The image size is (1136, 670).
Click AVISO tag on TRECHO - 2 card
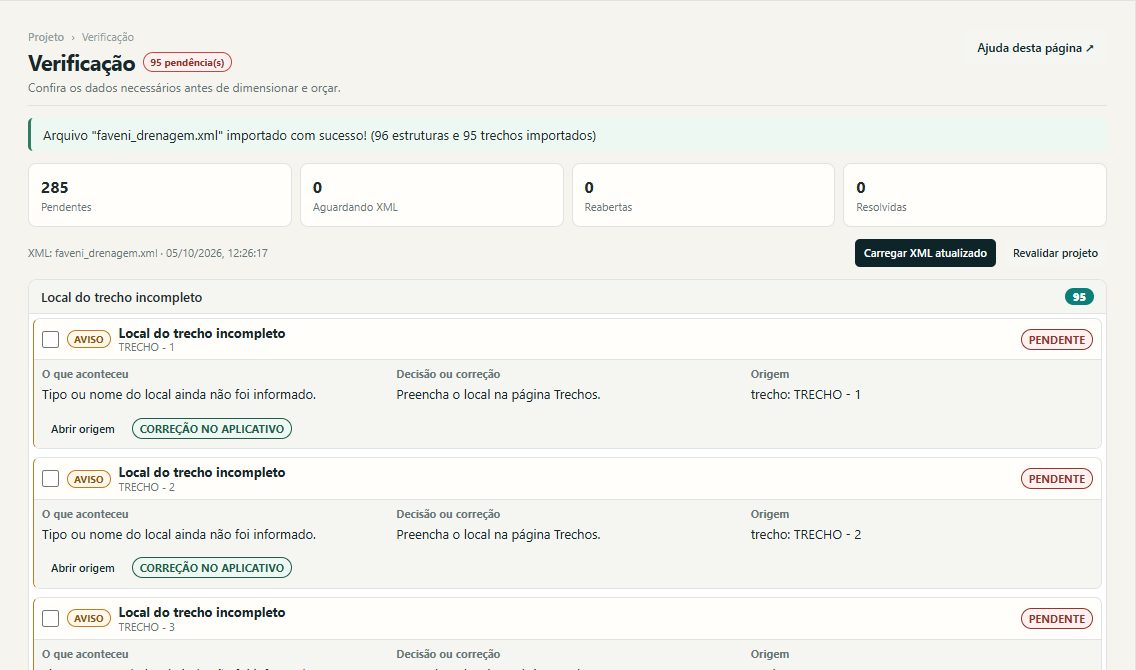(88, 479)
